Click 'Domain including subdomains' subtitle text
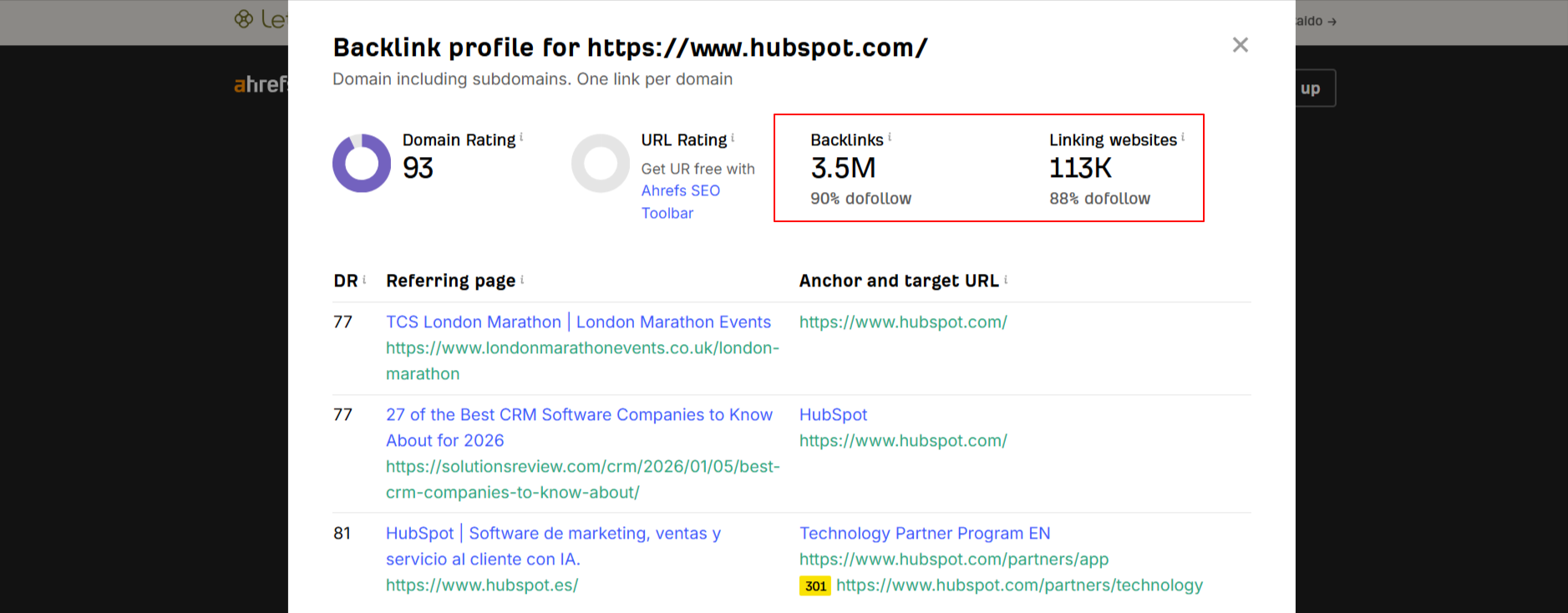 (x=532, y=79)
